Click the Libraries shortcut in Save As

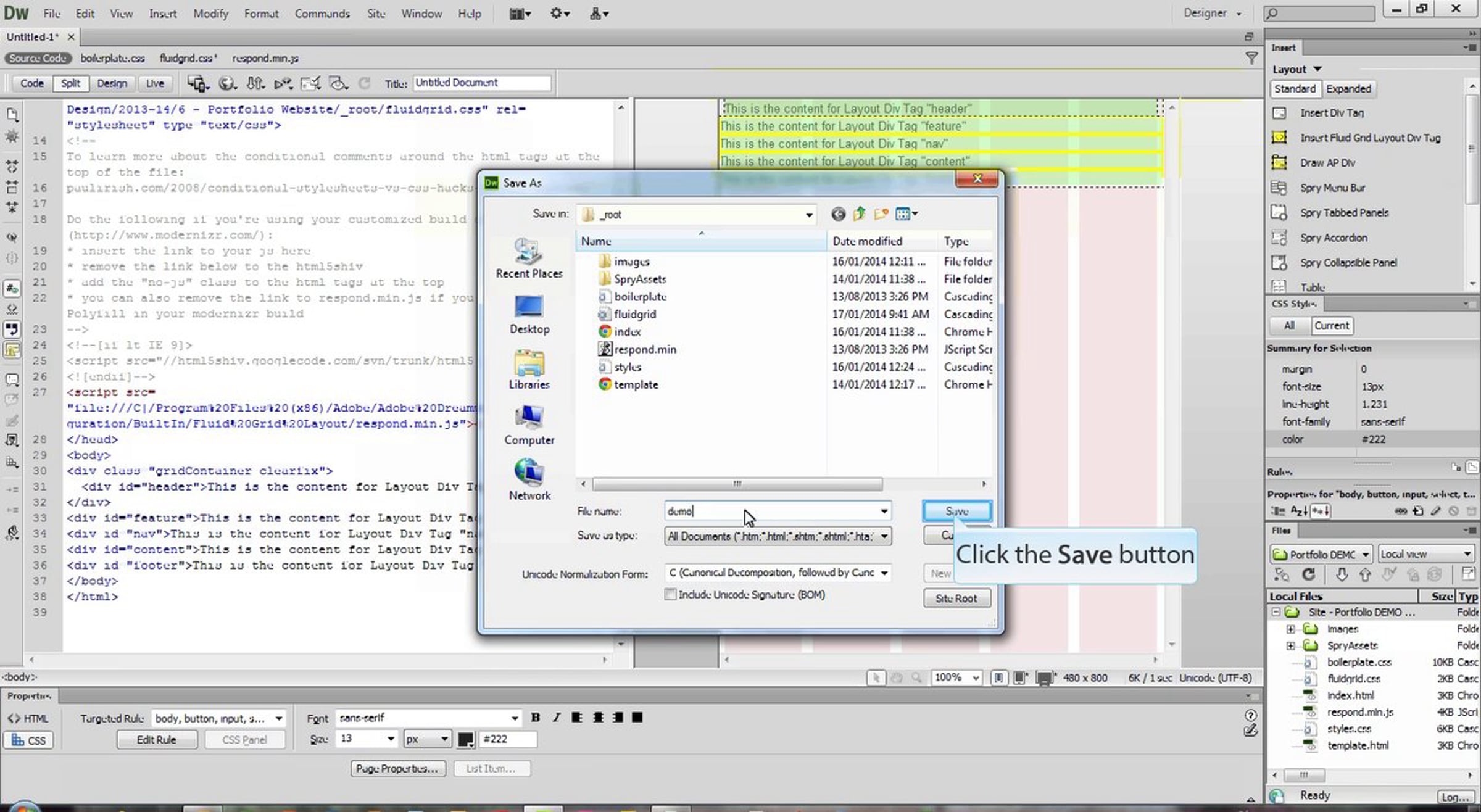tap(529, 370)
